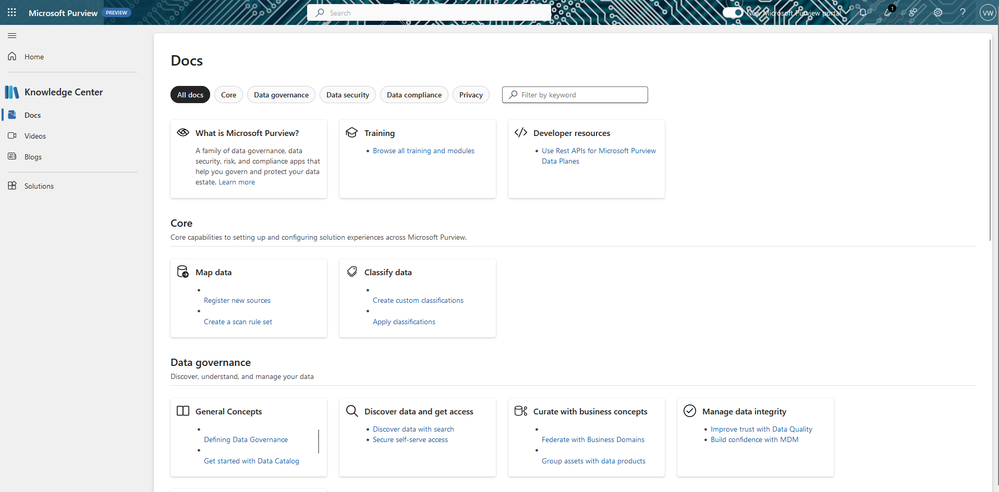The height and width of the screenshot is (492, 999).
Task: Open the icon with badge 1
Action: [888, 12]
